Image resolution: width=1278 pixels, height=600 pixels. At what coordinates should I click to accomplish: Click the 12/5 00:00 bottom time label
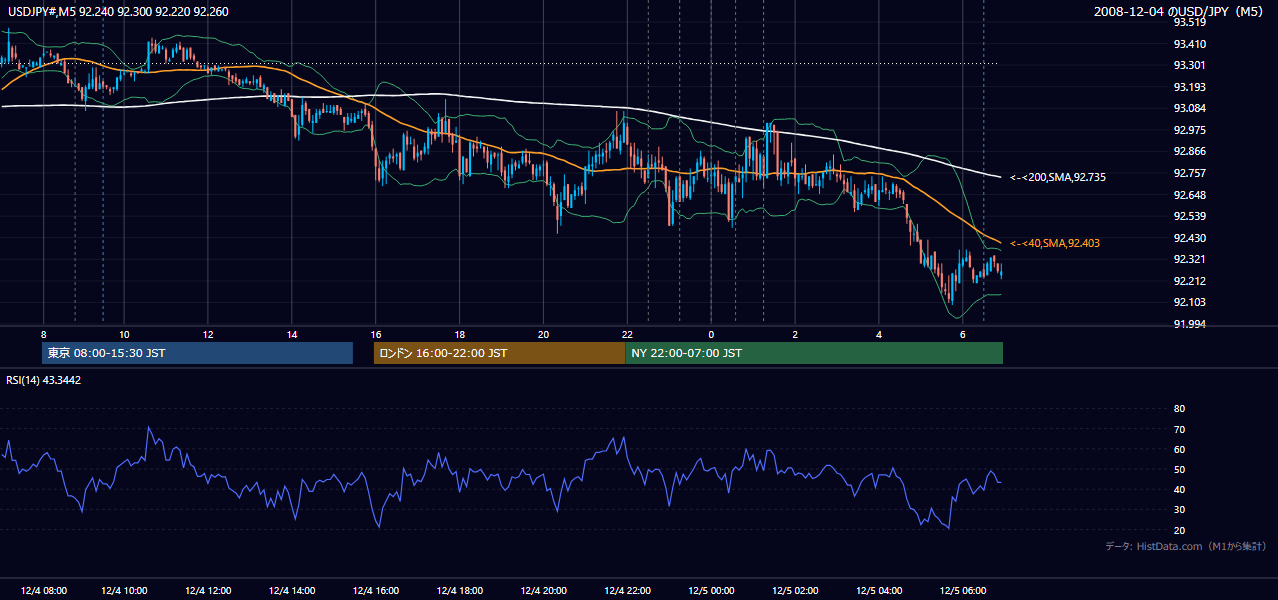[x=712, y=591]
